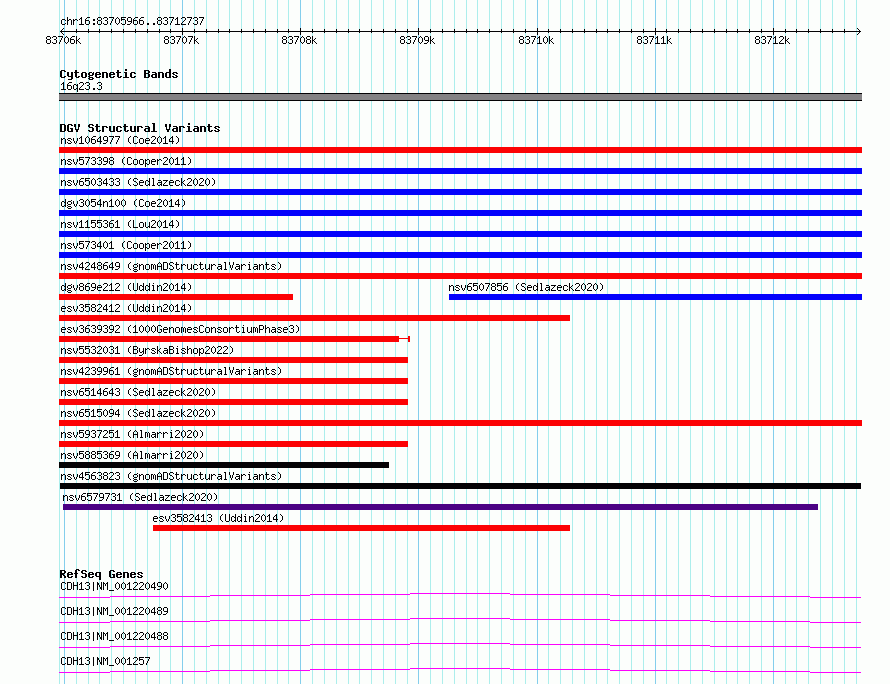Select the red bar of nsv5532031
Image resolution: width=890 pixels, height=684 pixels.
point(233,360)
